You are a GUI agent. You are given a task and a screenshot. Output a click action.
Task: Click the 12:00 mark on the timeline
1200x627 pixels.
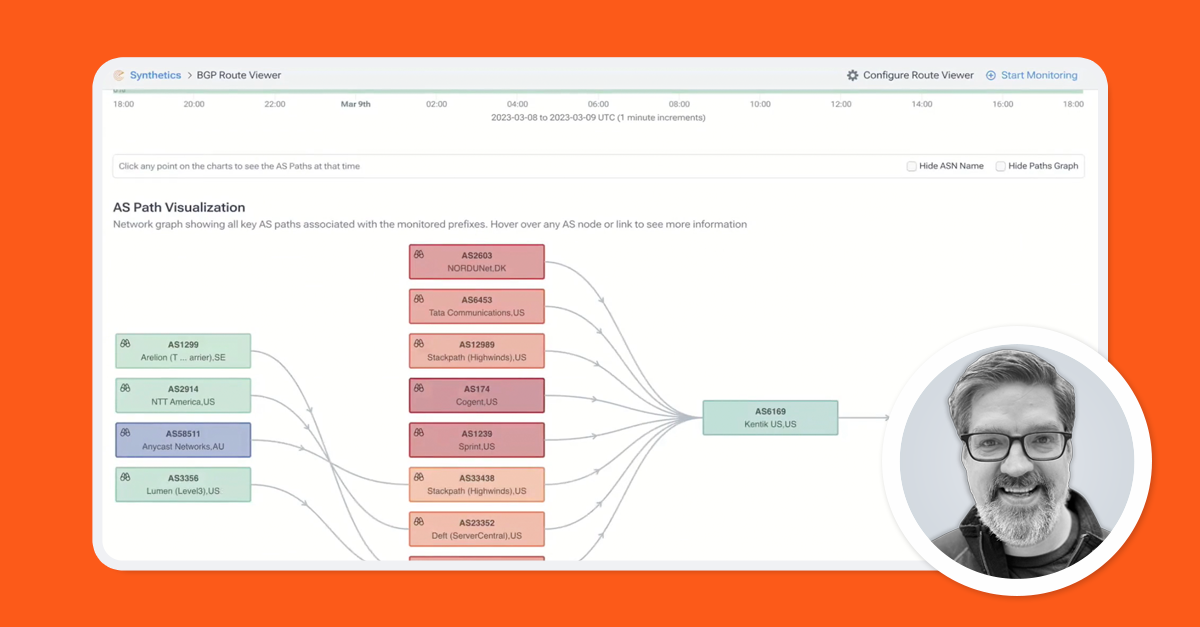[841, 104]
